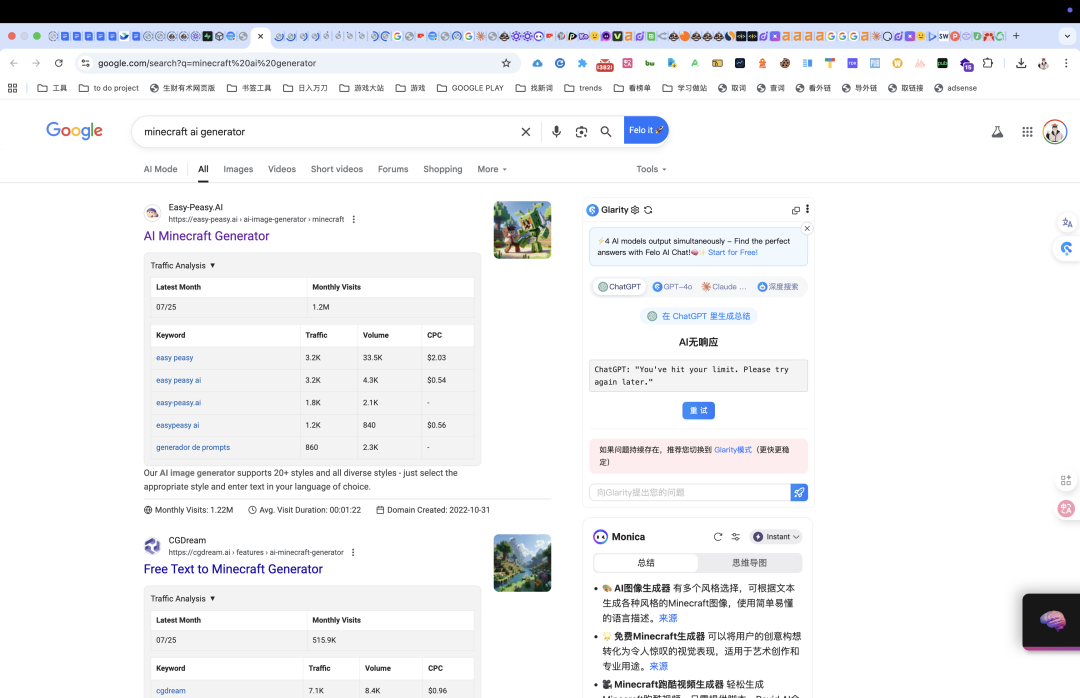1080x698 pixels.
Task: Open the Extensions puzzle icon
Action: [x=988, y=63]
